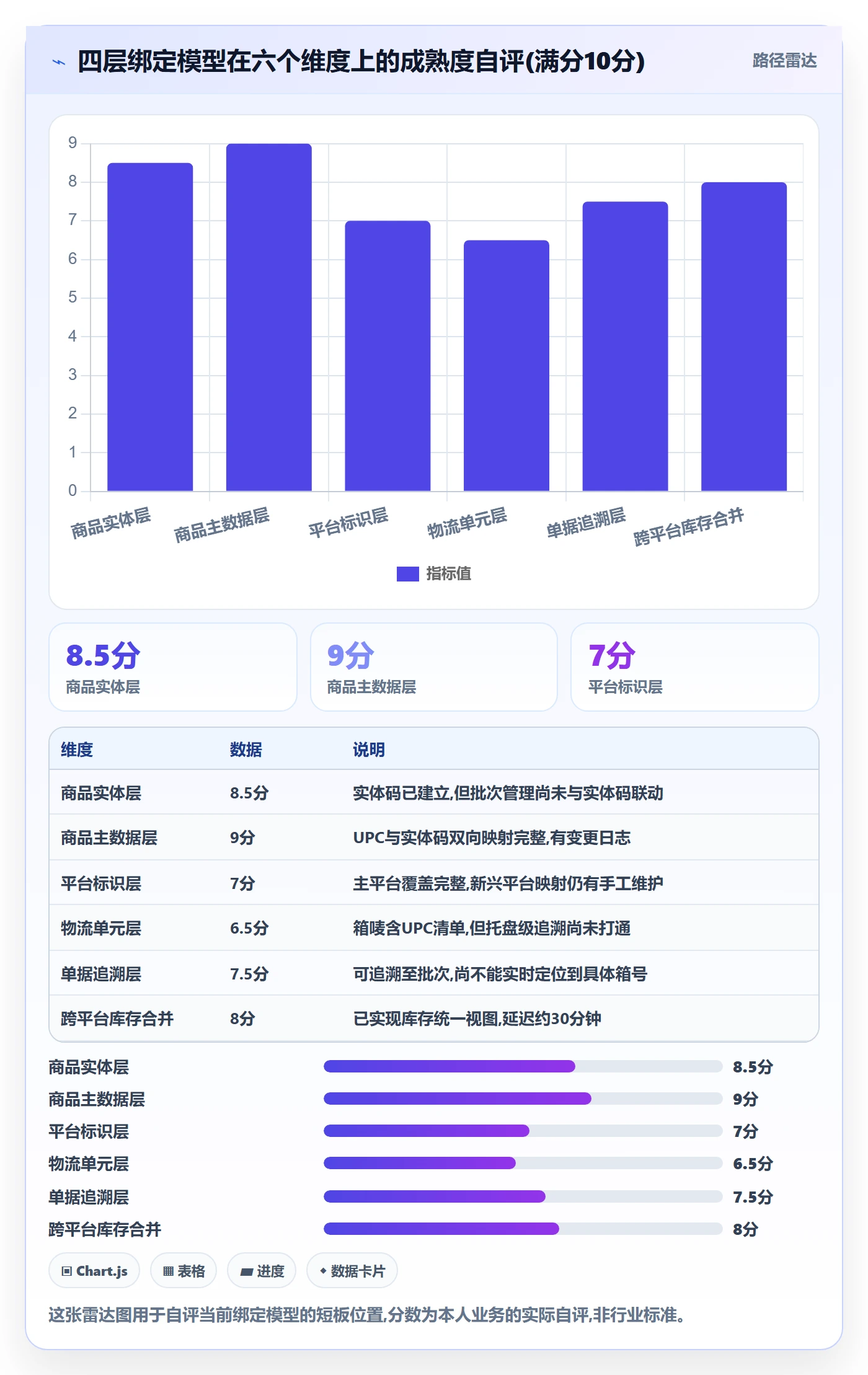The image size is (868, 1375).
Task: Click table text '主平台覆盖完整,新兴平台映射仍有手工维护'
Action: pos(508,883)
